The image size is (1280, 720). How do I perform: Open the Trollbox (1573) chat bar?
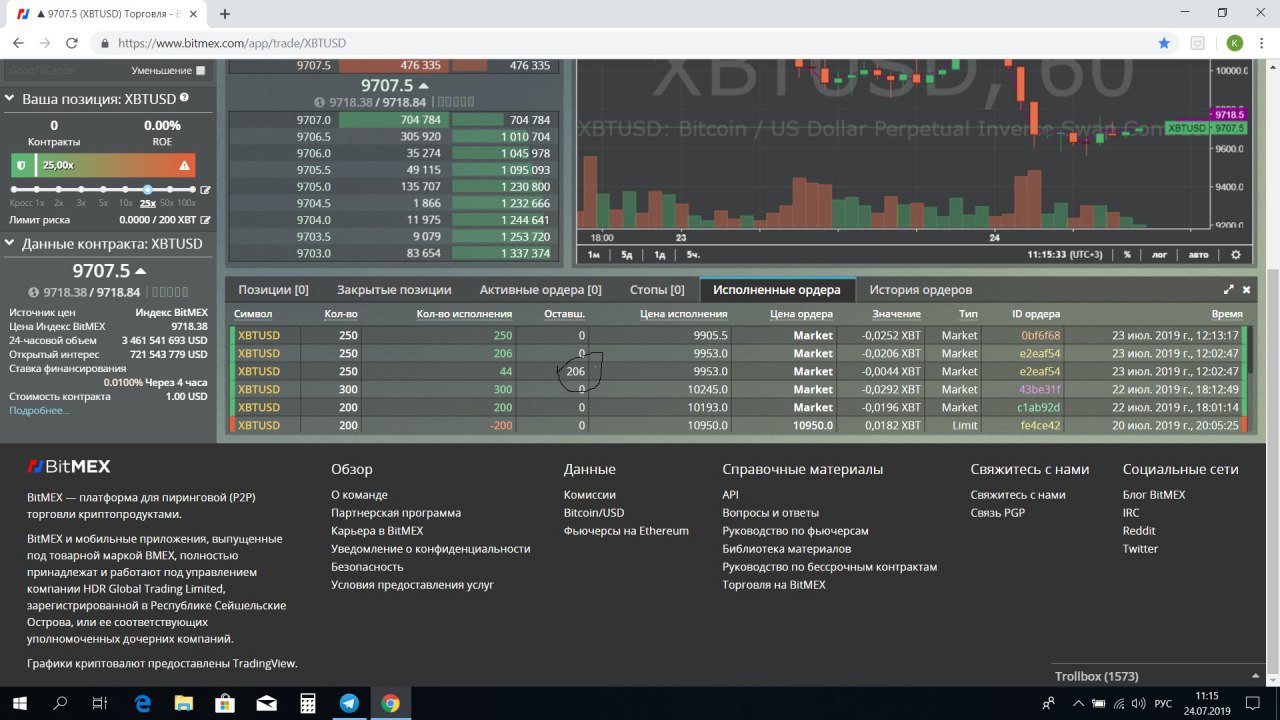point(1160,676)
